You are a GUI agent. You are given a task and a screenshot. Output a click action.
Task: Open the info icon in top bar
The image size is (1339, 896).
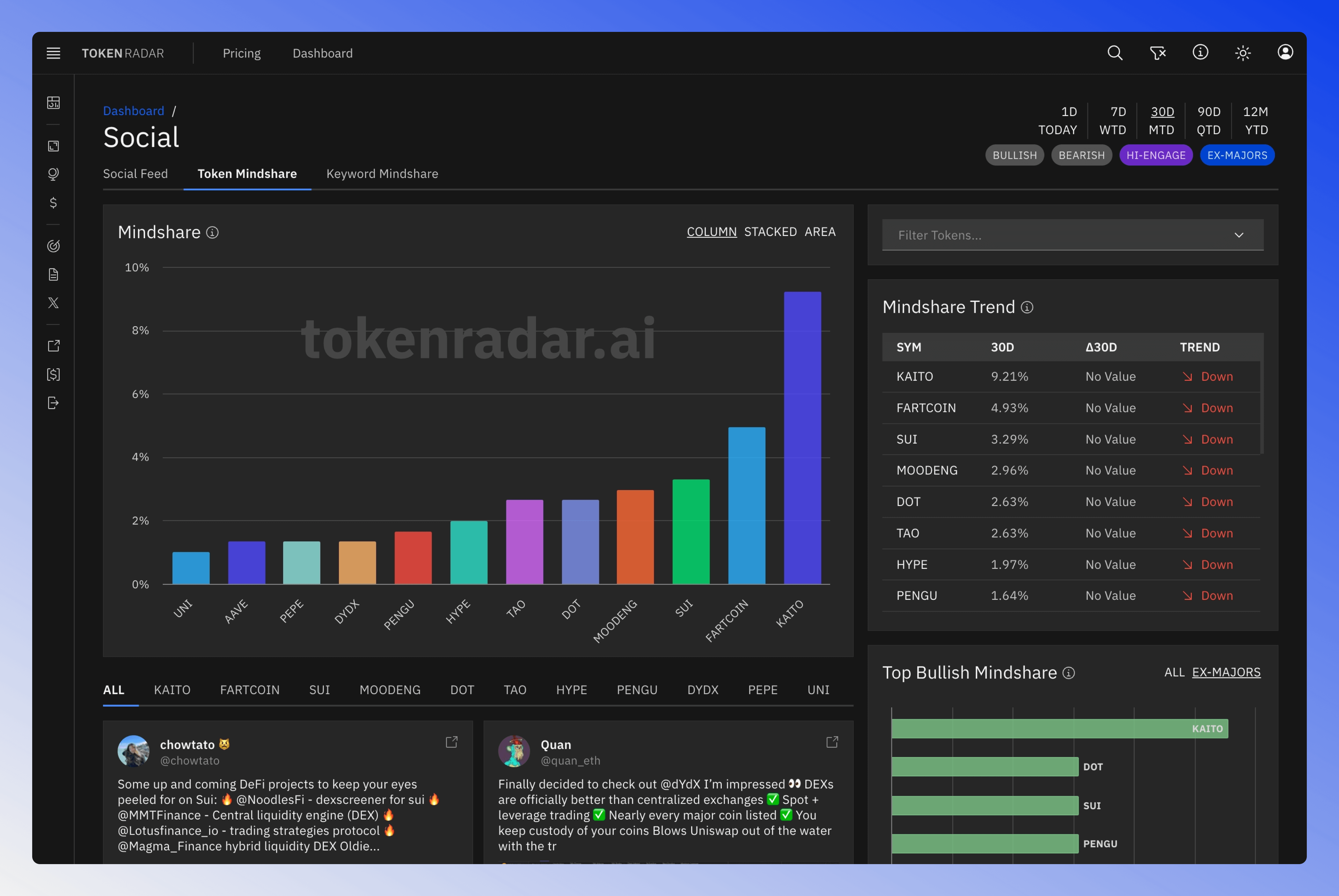pyautogui.click(x=1200, y=53)
